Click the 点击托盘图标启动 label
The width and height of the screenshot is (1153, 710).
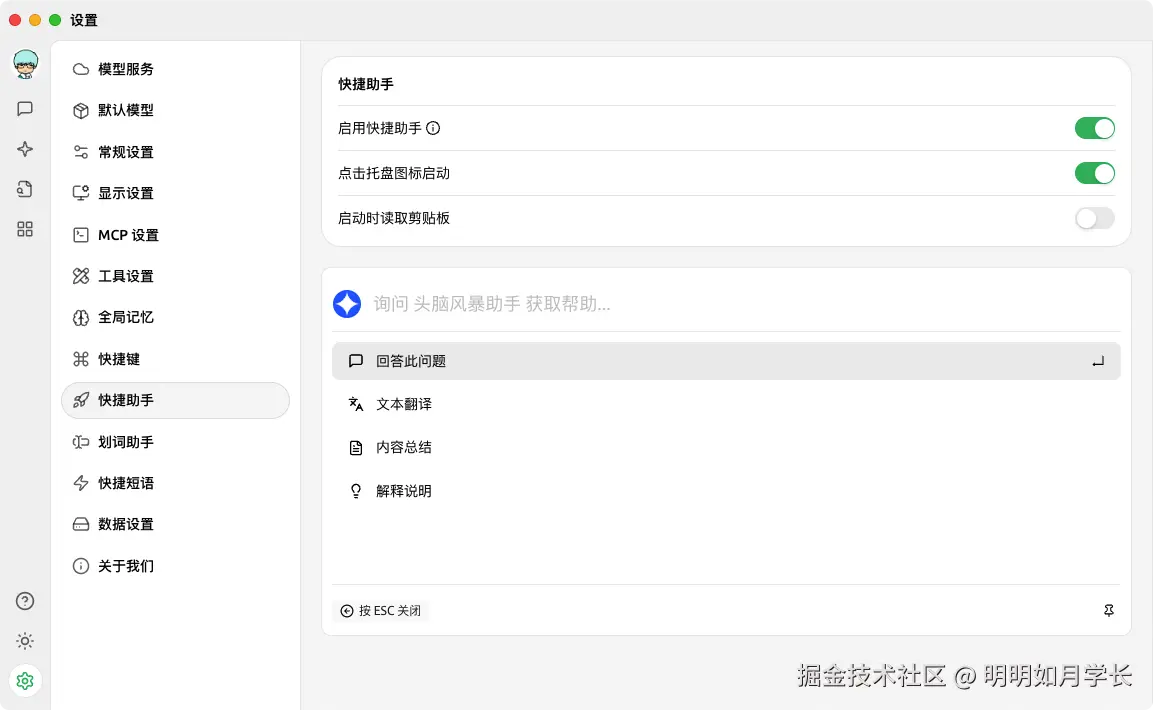[393, 173]
